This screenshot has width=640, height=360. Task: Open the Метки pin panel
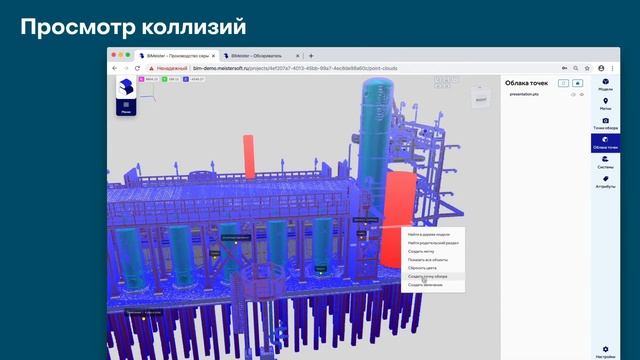coord(605,104)
